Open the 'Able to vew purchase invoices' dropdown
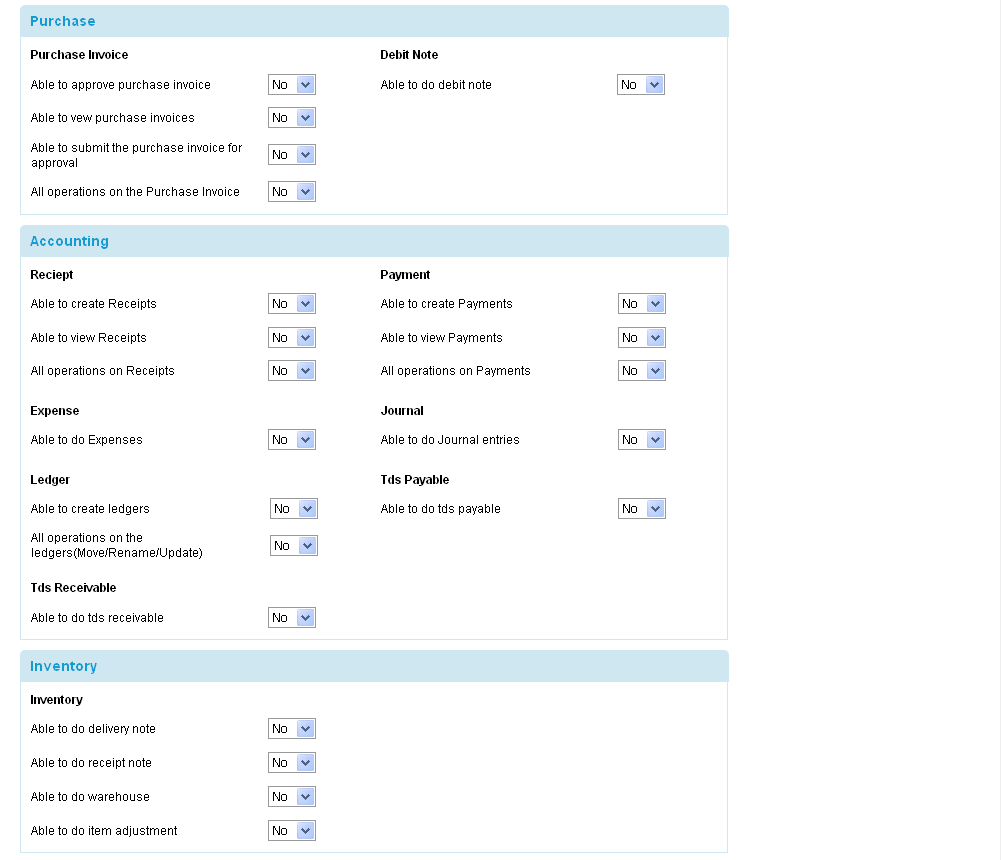 click(291, 117)
